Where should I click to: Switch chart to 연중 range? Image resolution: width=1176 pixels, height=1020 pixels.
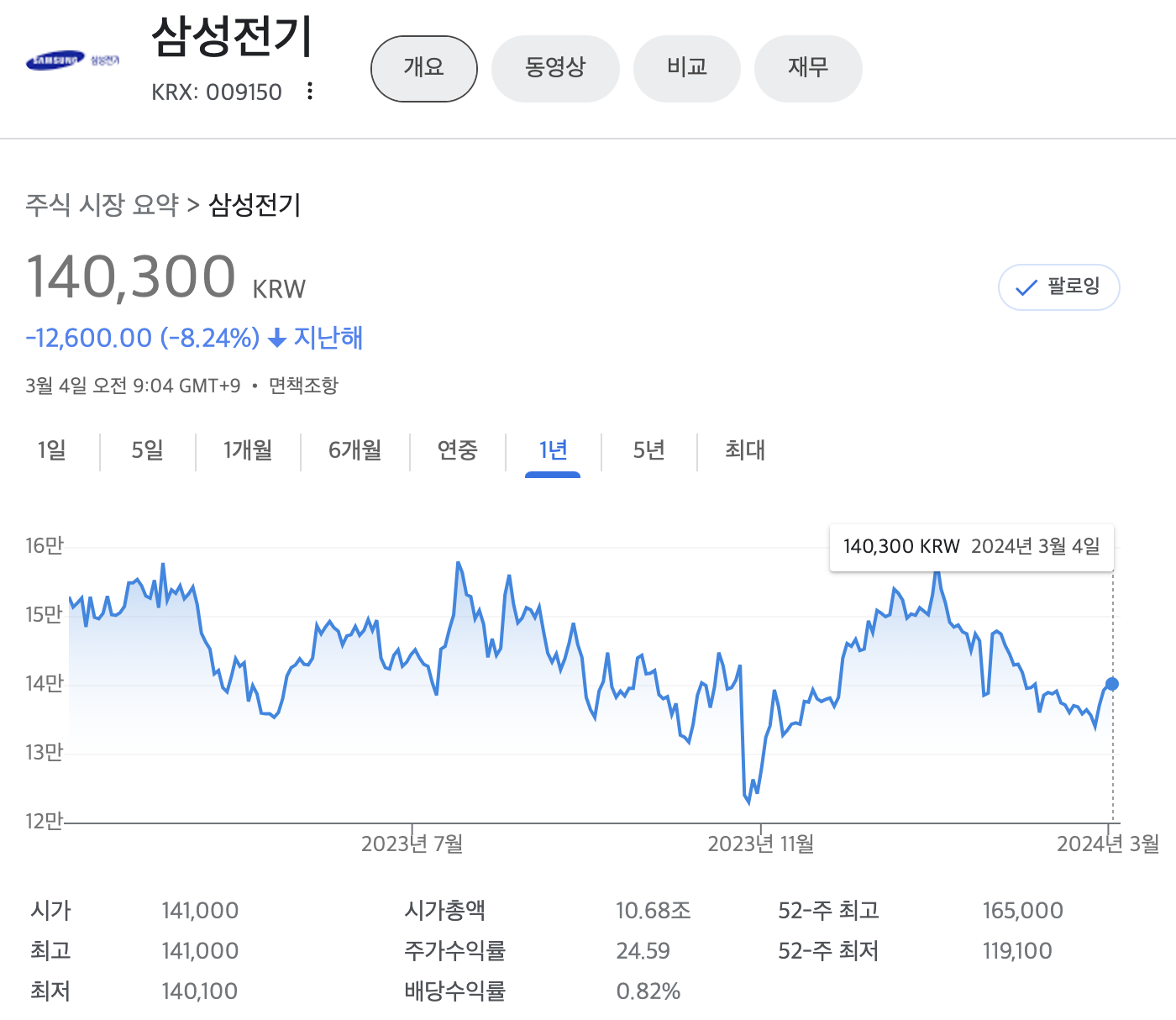click(458, 450)
